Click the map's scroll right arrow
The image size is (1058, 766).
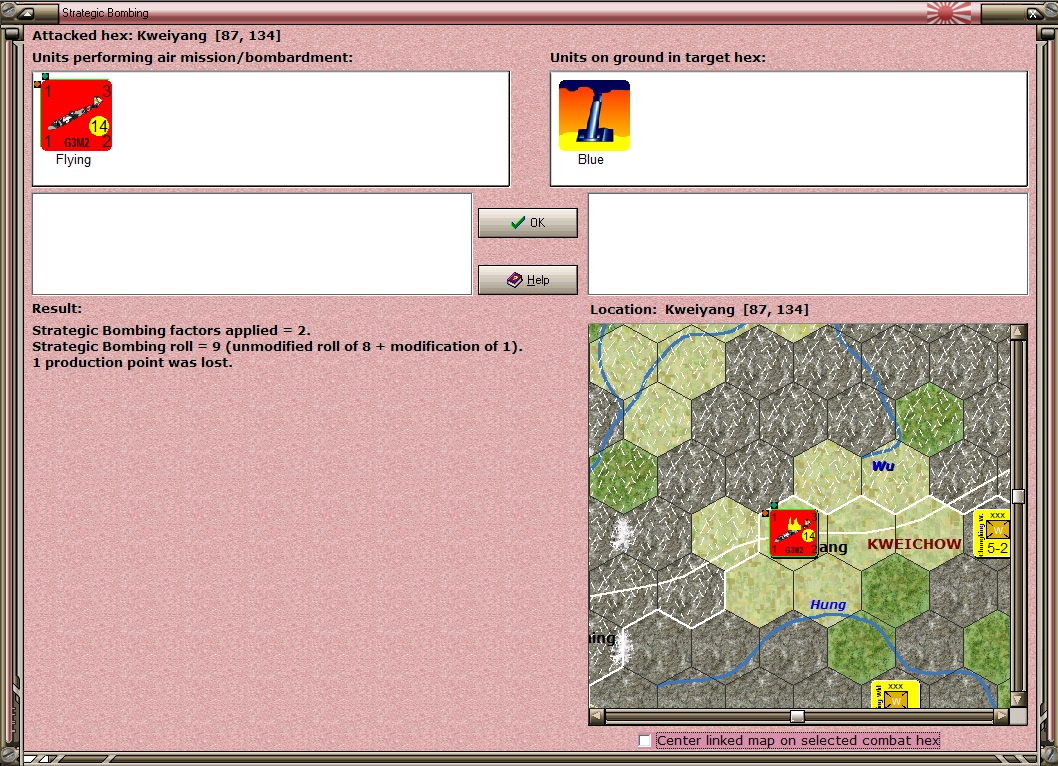tap(1001, 715)
